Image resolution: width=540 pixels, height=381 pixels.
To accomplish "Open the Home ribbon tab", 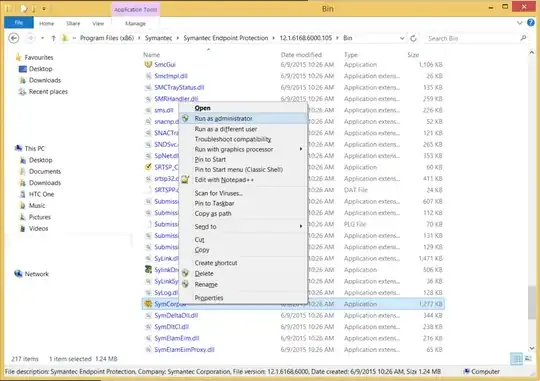I will click(46, 23).
